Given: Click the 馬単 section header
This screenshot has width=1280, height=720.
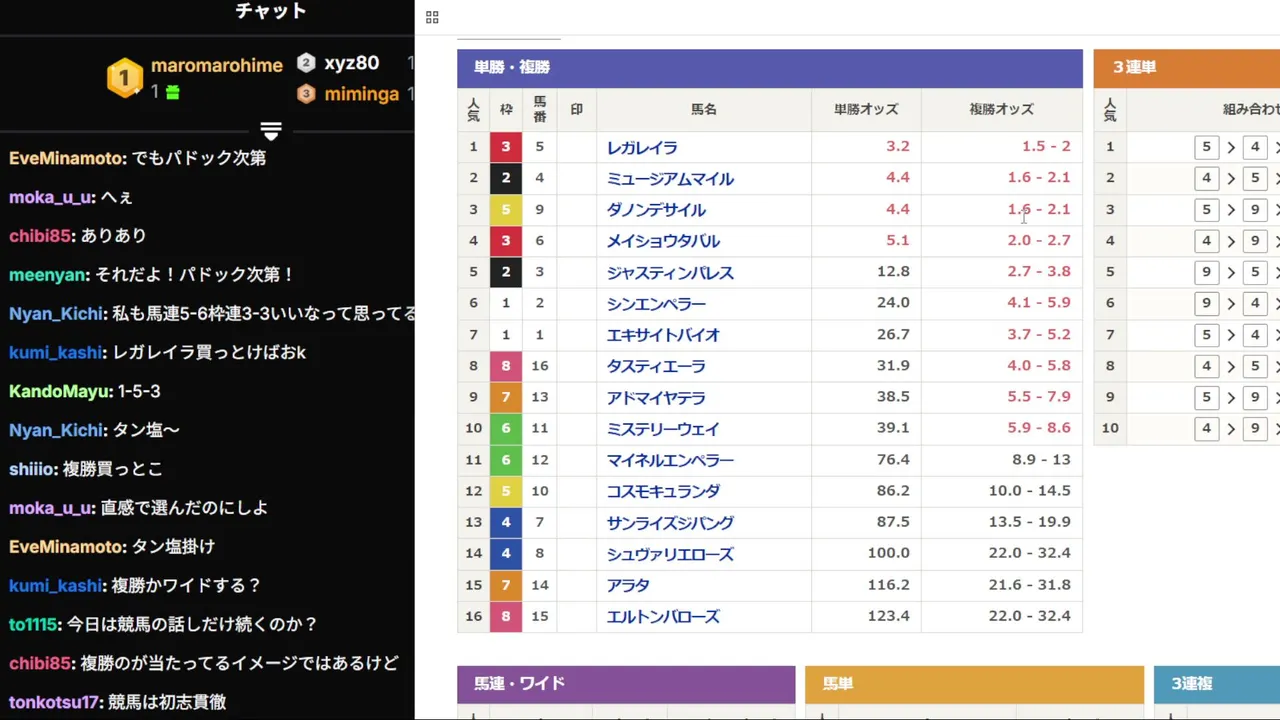Looking at the screenshot, I should 974,684.
